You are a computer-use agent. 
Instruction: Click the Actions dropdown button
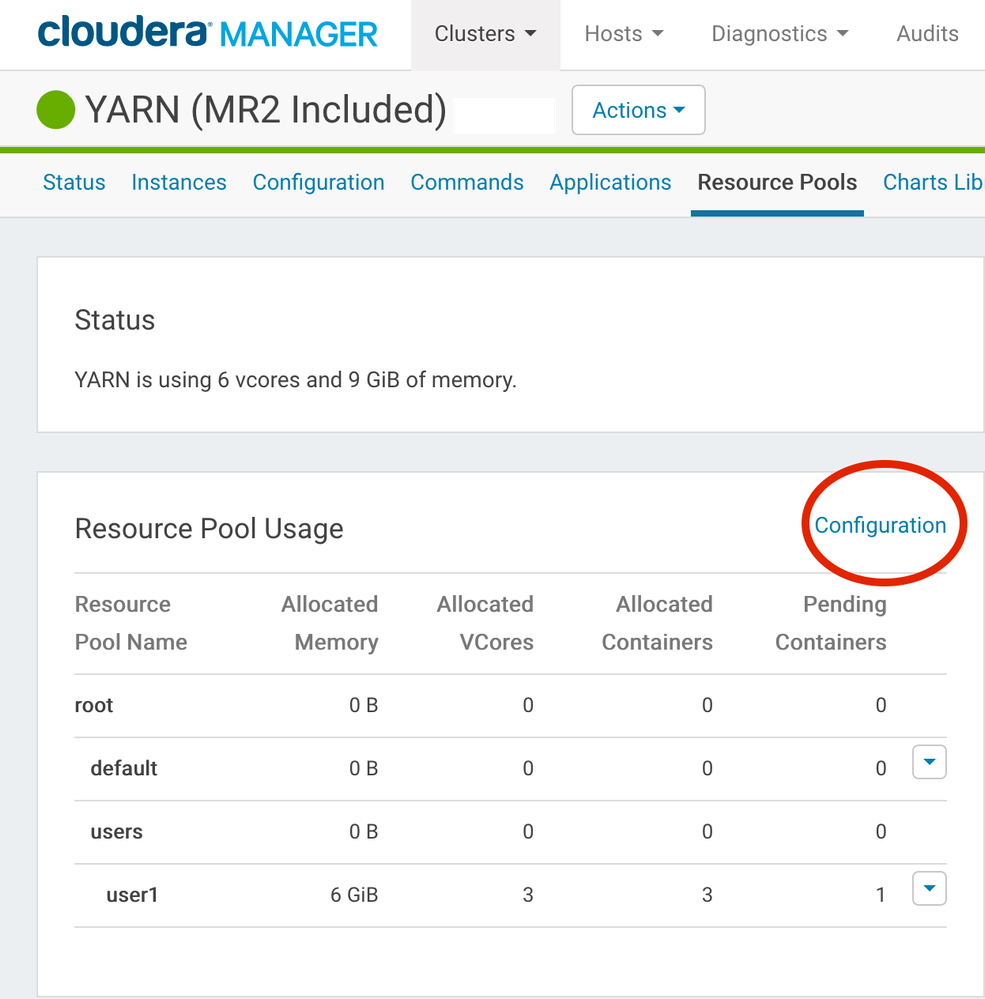click(x=638, y=110)
